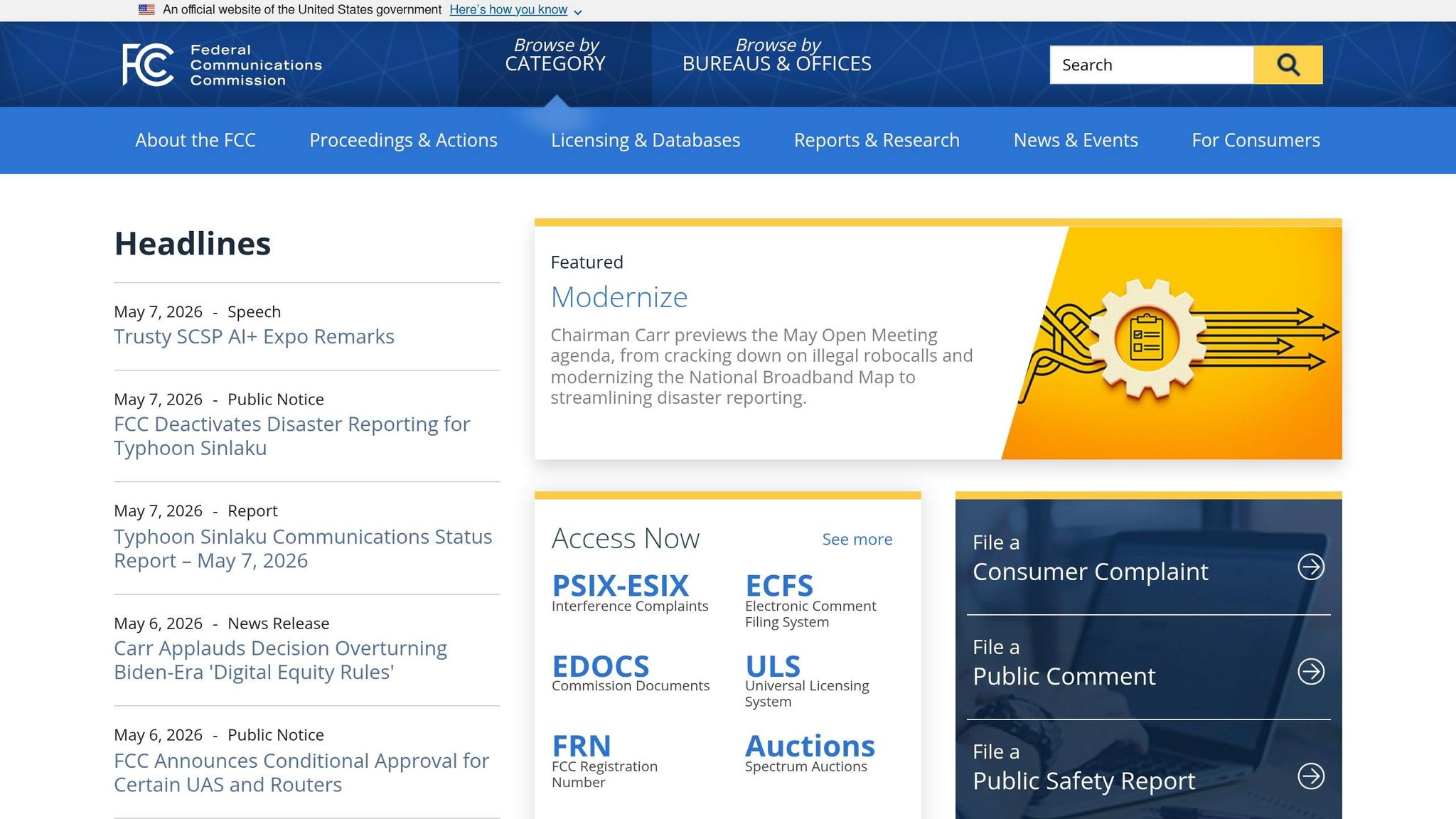The image size is (1456, 819).
Task: Click File a Public Safety Report text
Action: [1083, 766]
